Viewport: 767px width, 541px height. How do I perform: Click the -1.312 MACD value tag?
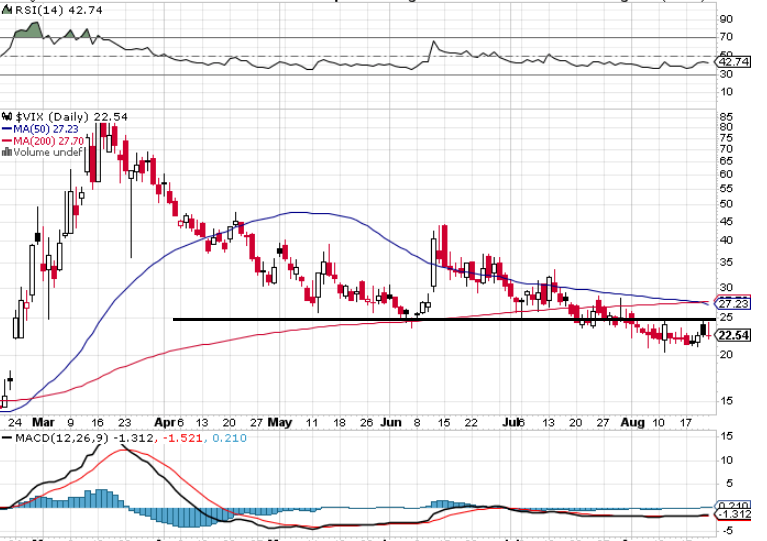tap(735, 515)
